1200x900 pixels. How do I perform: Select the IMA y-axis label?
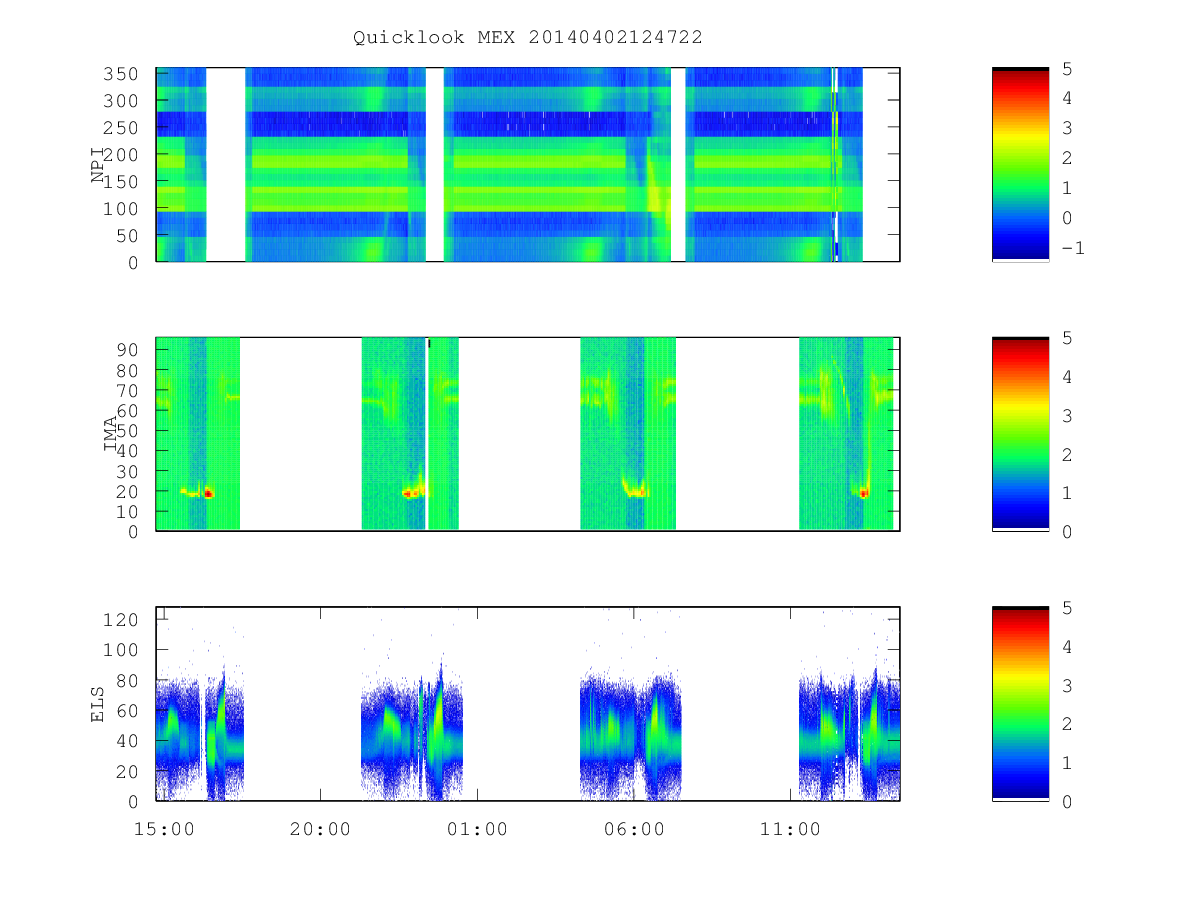coord(112,434)
